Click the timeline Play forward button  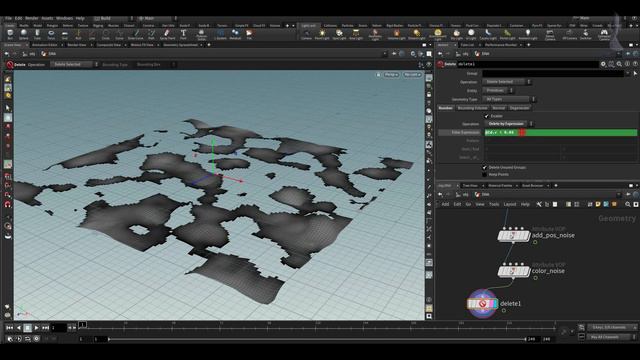click(x=36, y=327)
